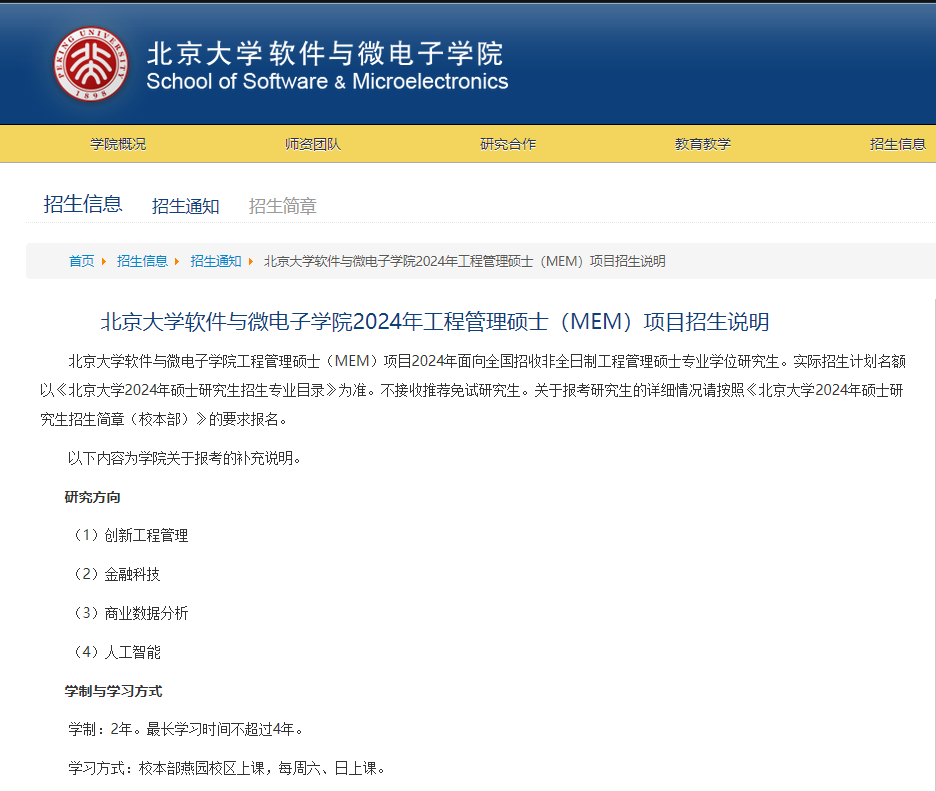This screenshot has width=936, height=791.
Task: Click the article title 2024年工程管理硕士（MEM）项目招生说明
Action: point(435,322)
